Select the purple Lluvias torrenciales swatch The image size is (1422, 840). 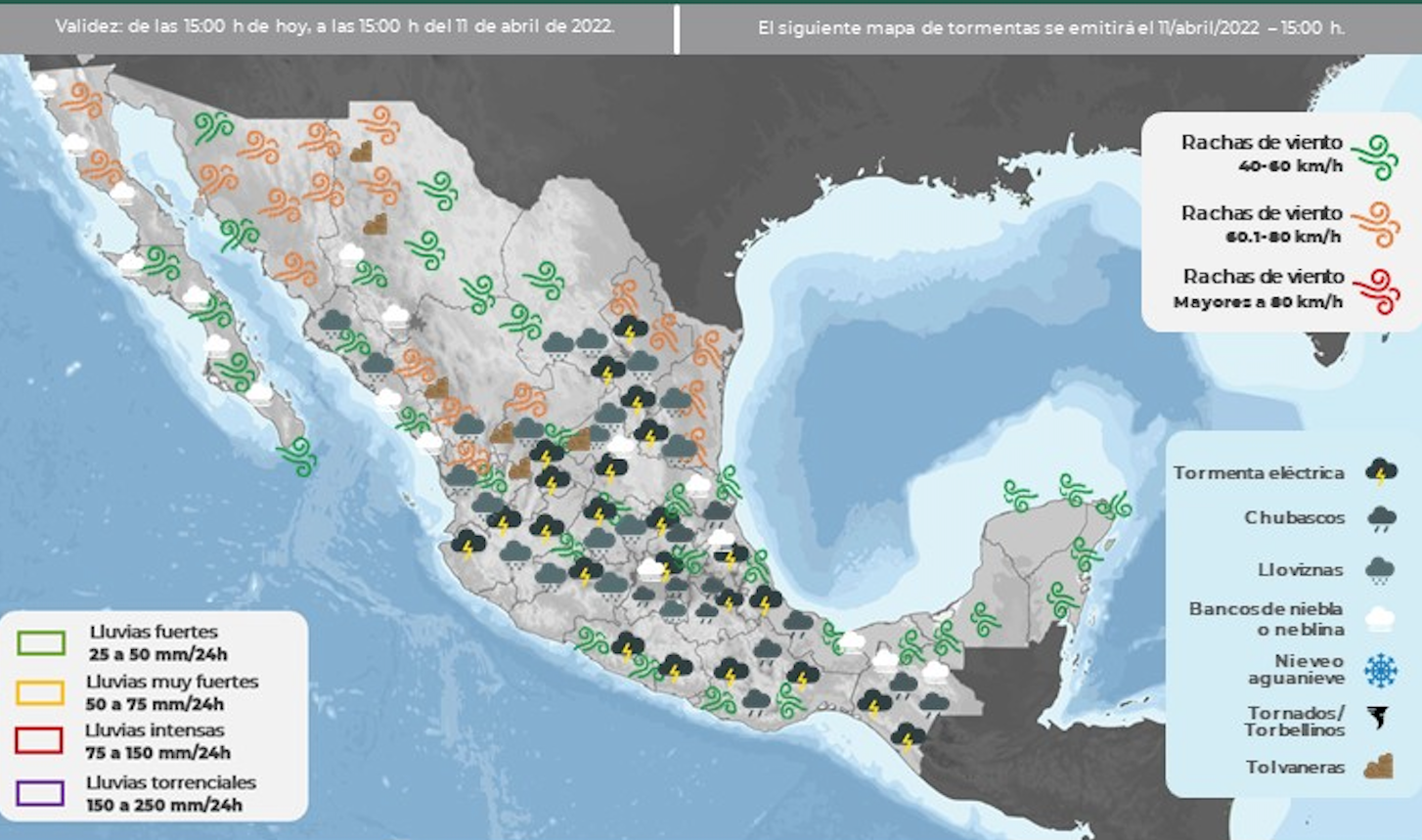coord(41,793)
